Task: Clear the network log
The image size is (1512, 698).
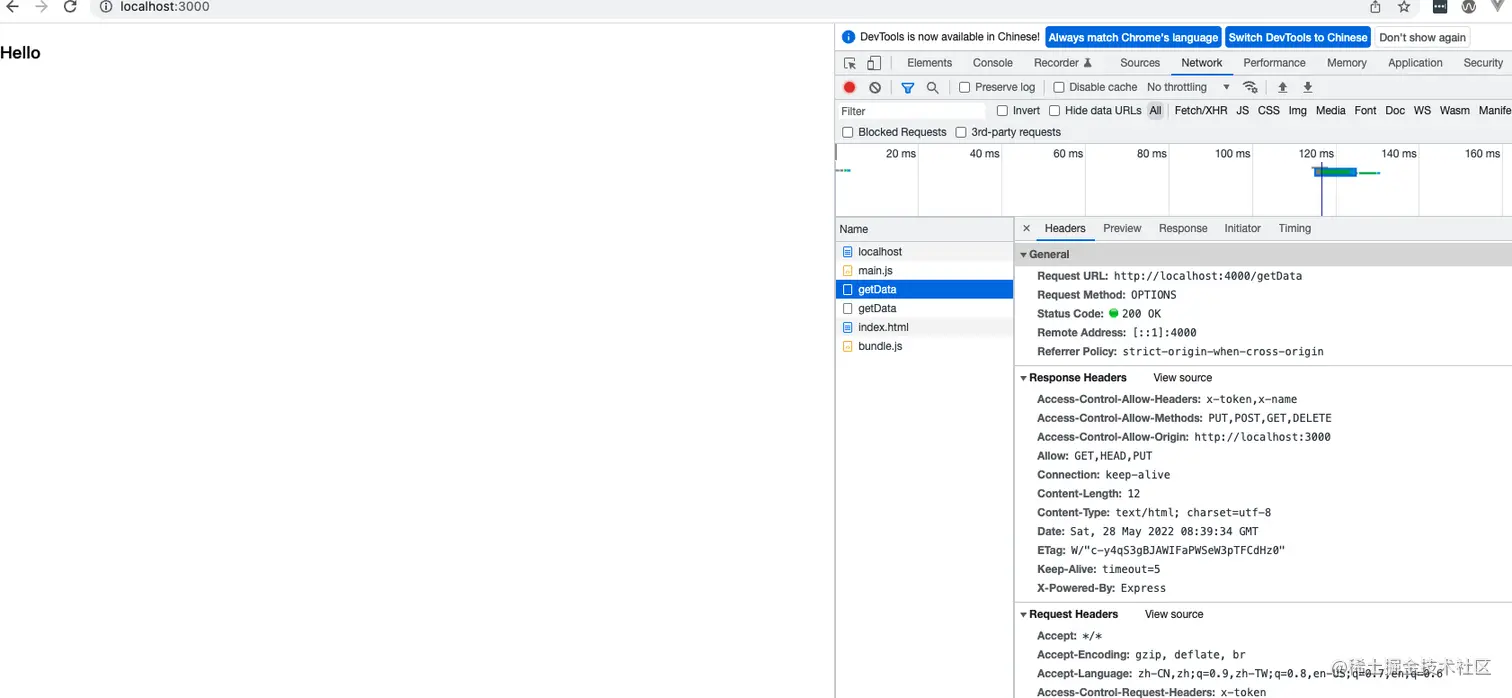Action: [x=875, y=88]
